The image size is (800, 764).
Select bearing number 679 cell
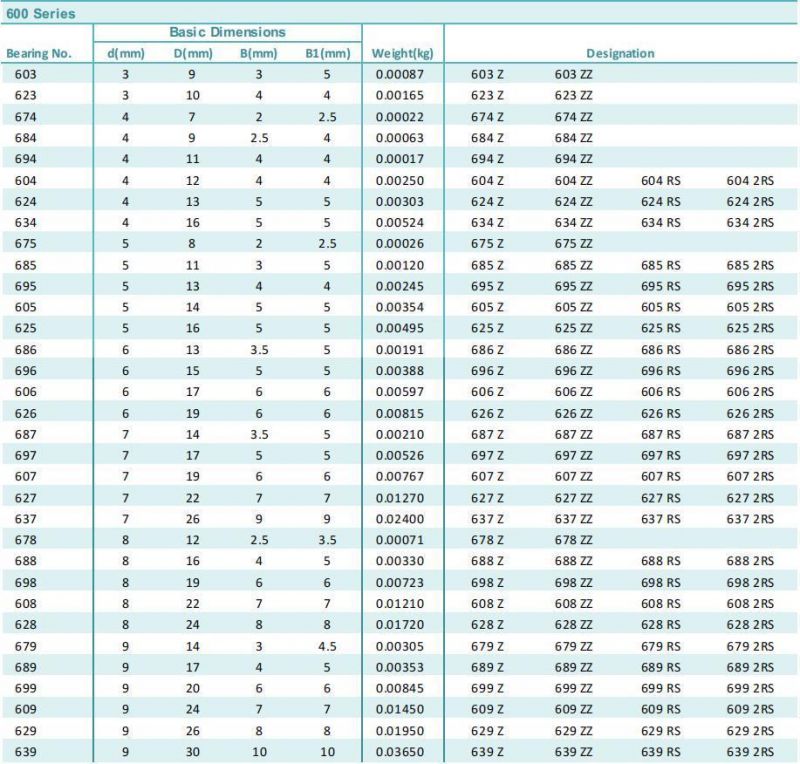(x=26, y=647)
